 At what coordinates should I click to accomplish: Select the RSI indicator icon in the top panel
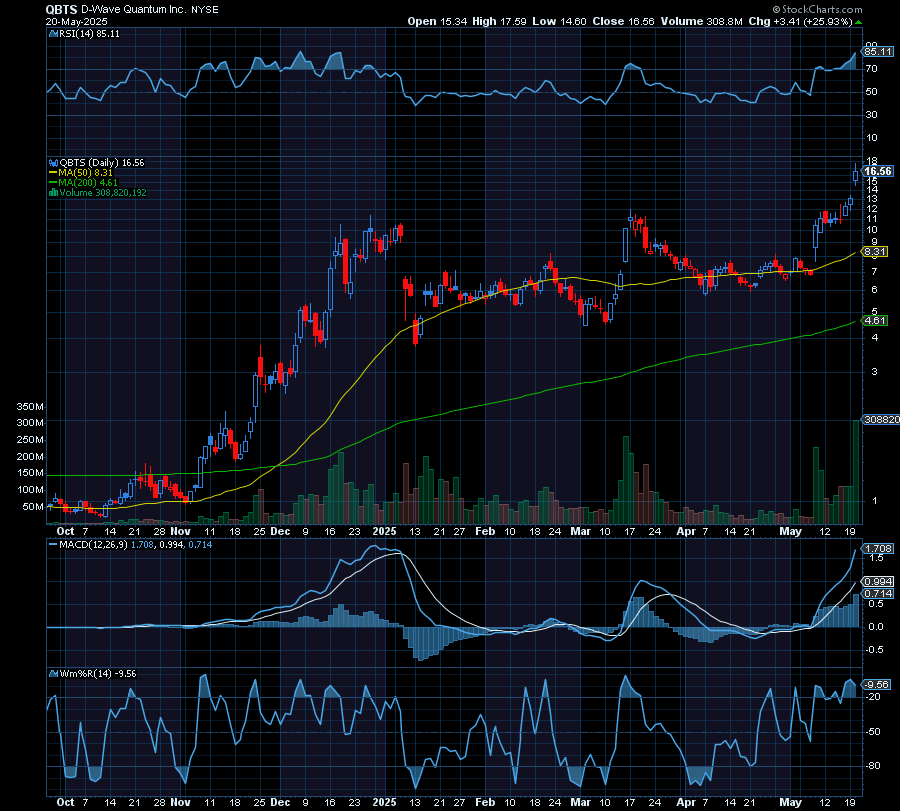click(52, 33)
